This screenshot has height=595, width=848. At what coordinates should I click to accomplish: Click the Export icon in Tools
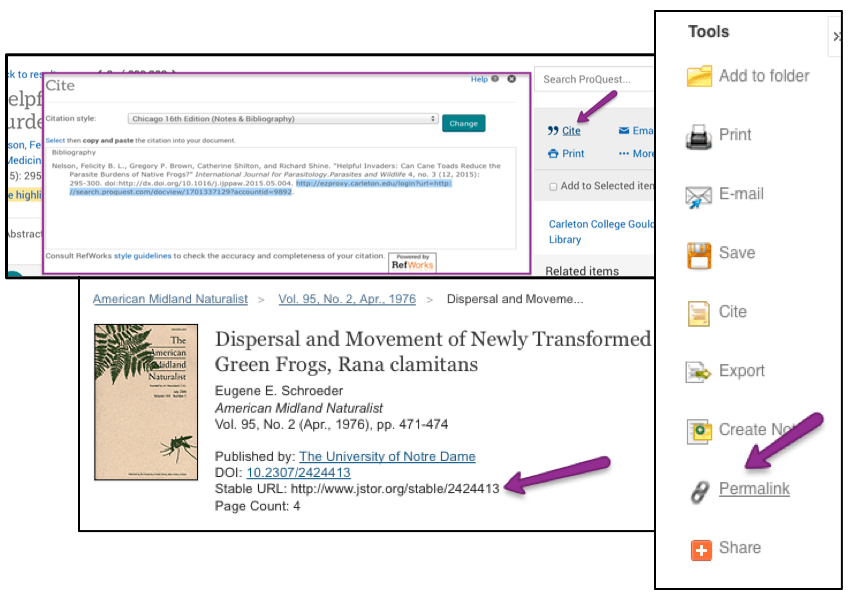[698, 372]
